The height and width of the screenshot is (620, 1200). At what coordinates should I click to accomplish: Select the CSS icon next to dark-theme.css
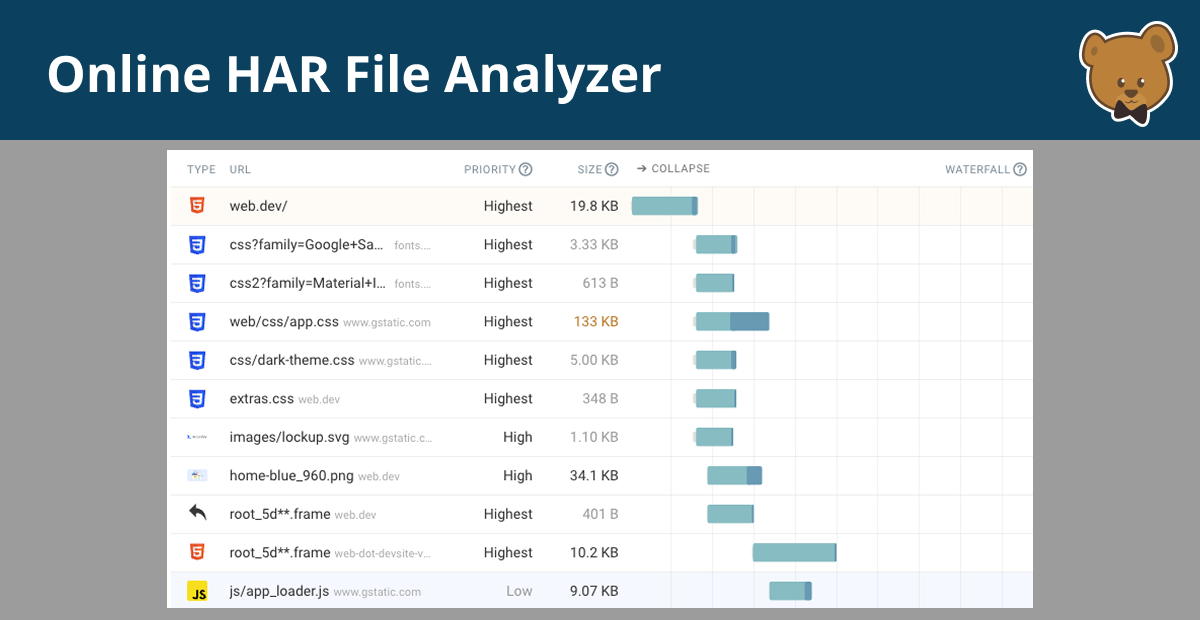(197, 360)
